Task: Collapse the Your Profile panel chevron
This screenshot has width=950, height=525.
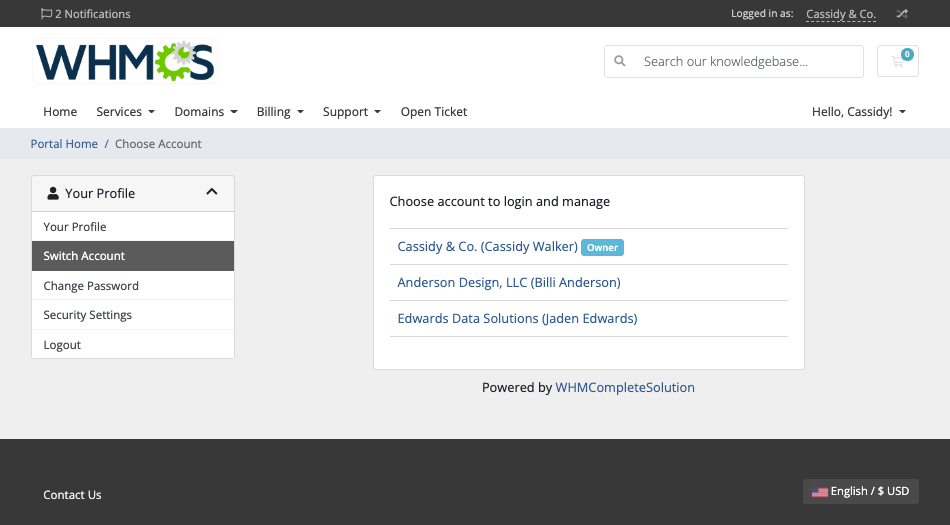Action: [x=211, y=192]
